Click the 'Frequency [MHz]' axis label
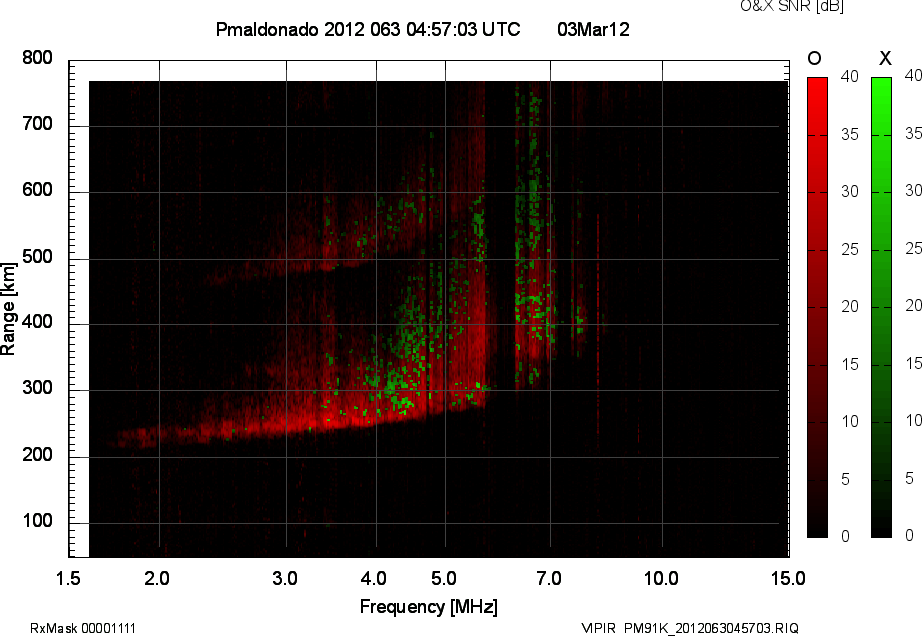 coord(429,607)
